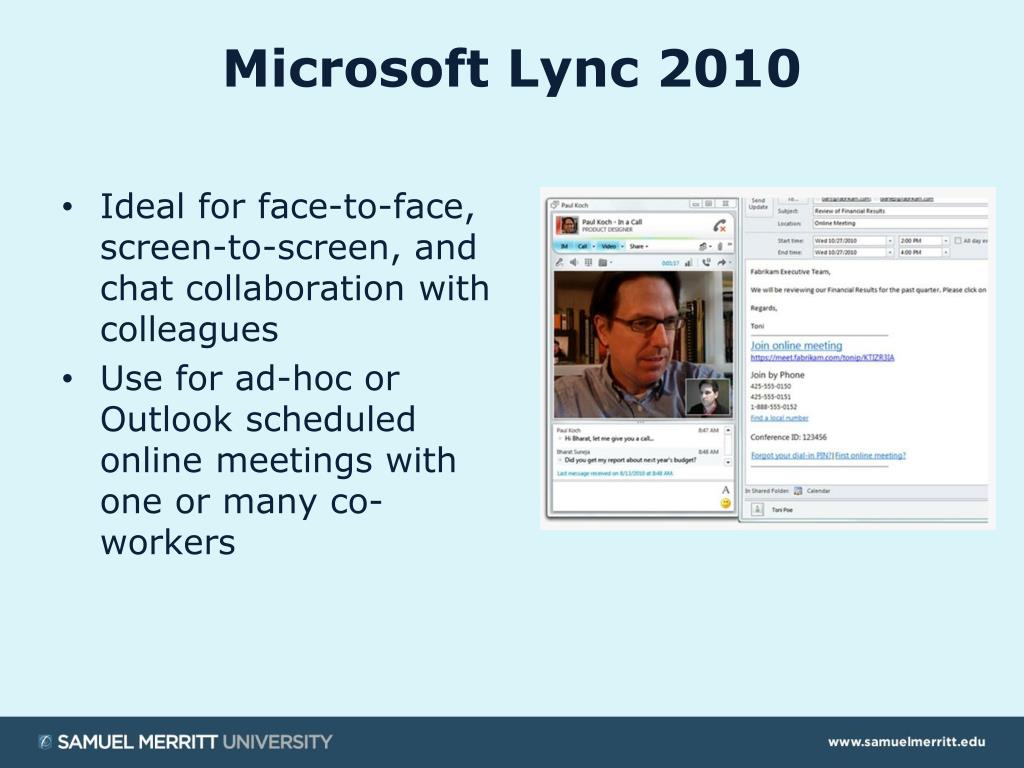Click the text font "A" icon
The width and height of the screenshot is (1024, 768).
pyautogui.click(x=725, y=490)
